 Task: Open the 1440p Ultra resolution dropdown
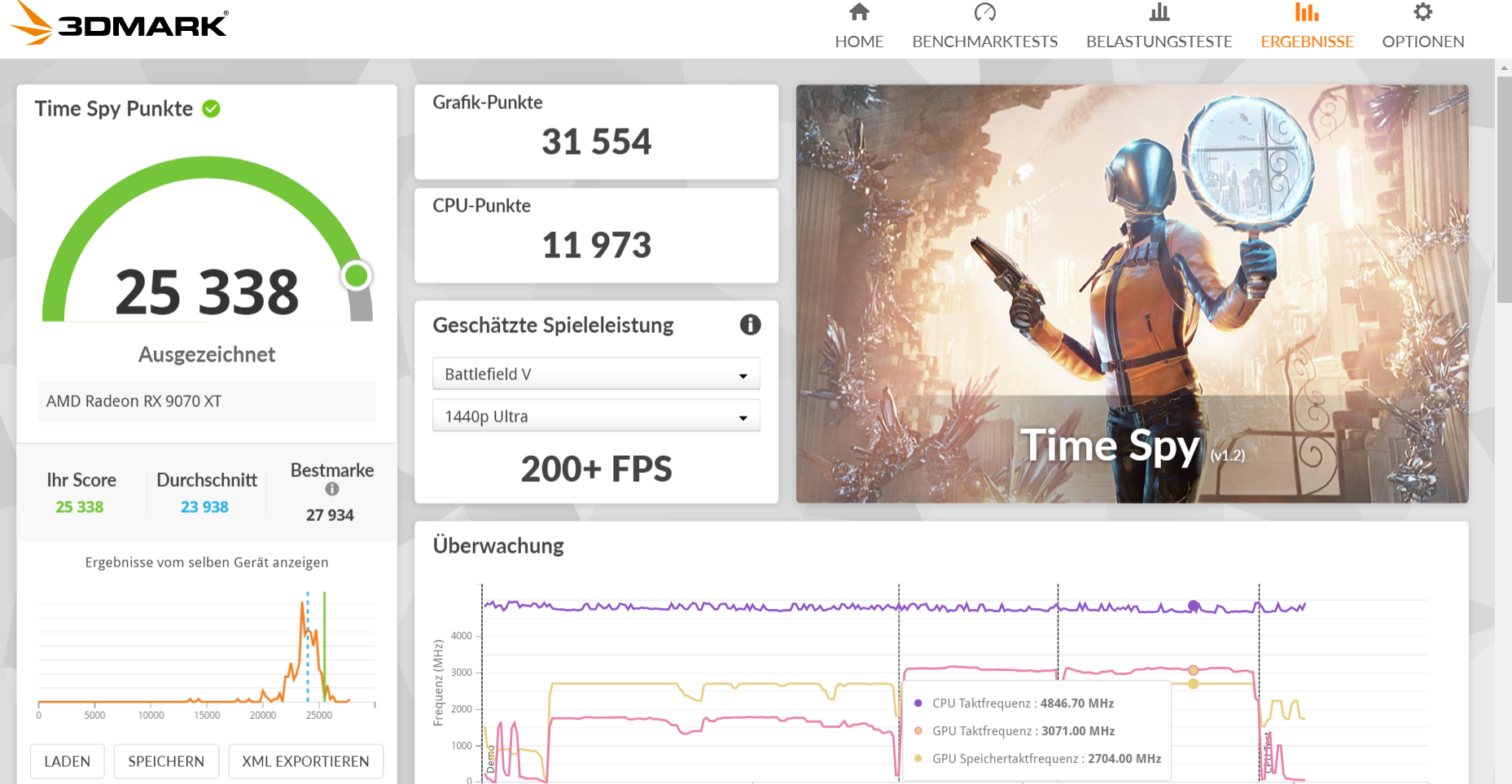[596, 416]
